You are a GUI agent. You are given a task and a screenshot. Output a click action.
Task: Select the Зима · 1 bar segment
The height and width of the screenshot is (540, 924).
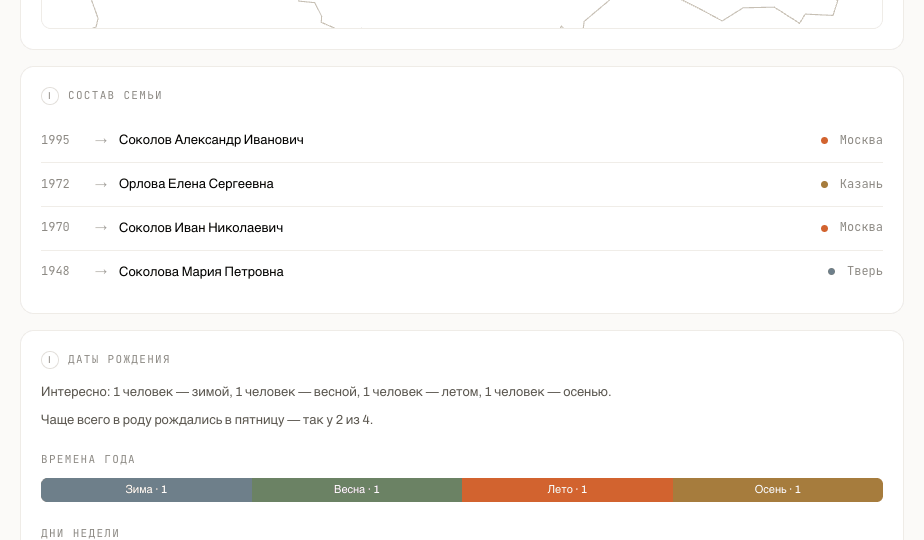point(146,490)
